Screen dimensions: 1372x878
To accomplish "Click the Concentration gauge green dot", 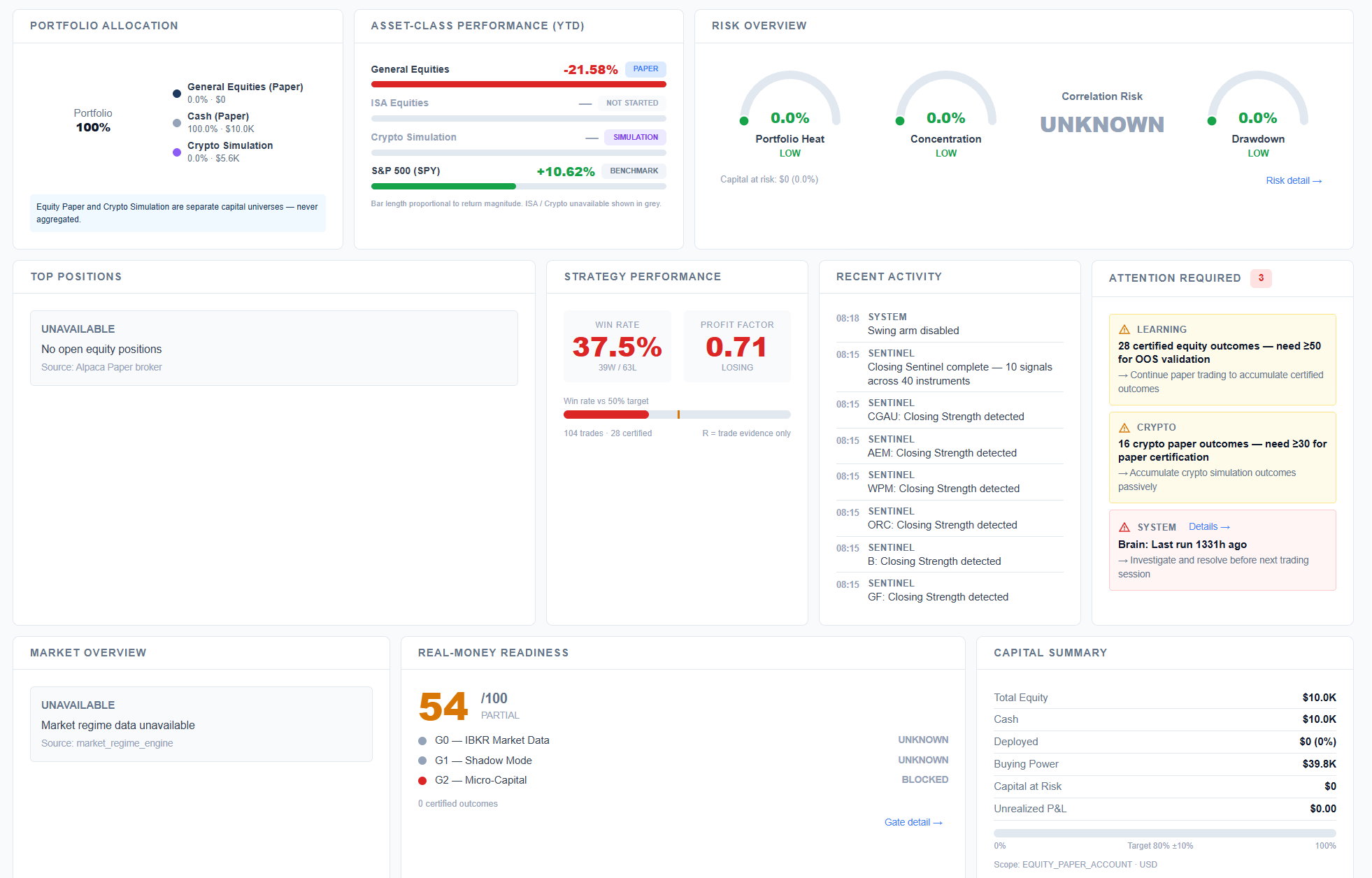I will point(900,121).
